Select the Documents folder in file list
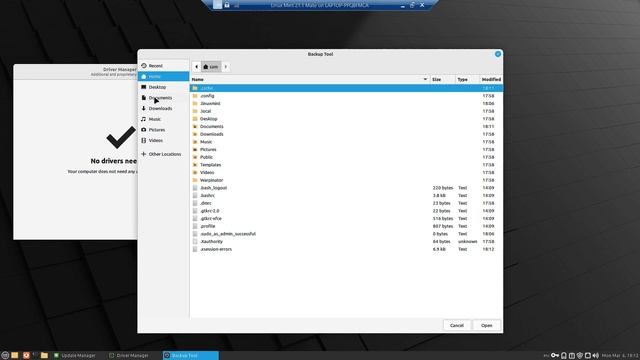Image resolution: width=640 pixels, height=360 pixels. coord(346,127)
